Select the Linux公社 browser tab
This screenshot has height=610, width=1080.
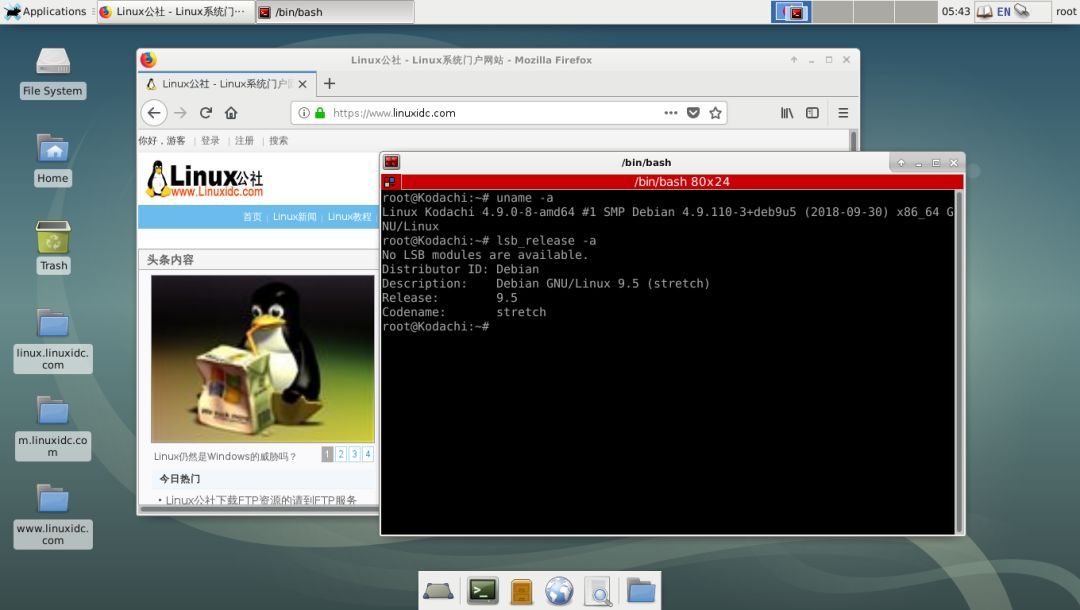pos(227,84)
